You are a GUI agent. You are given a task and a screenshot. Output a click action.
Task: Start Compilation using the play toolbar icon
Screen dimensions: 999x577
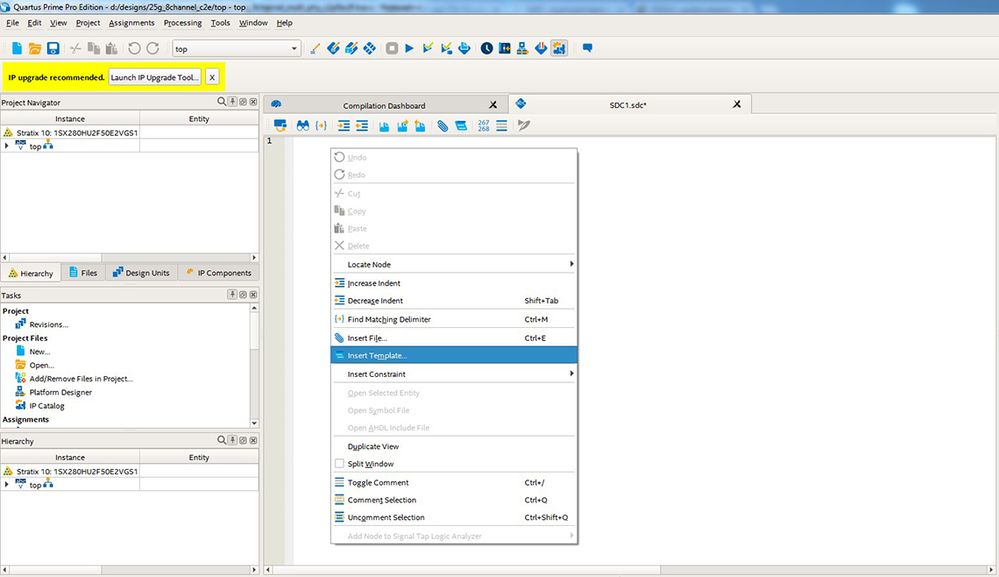coord(410,47)
